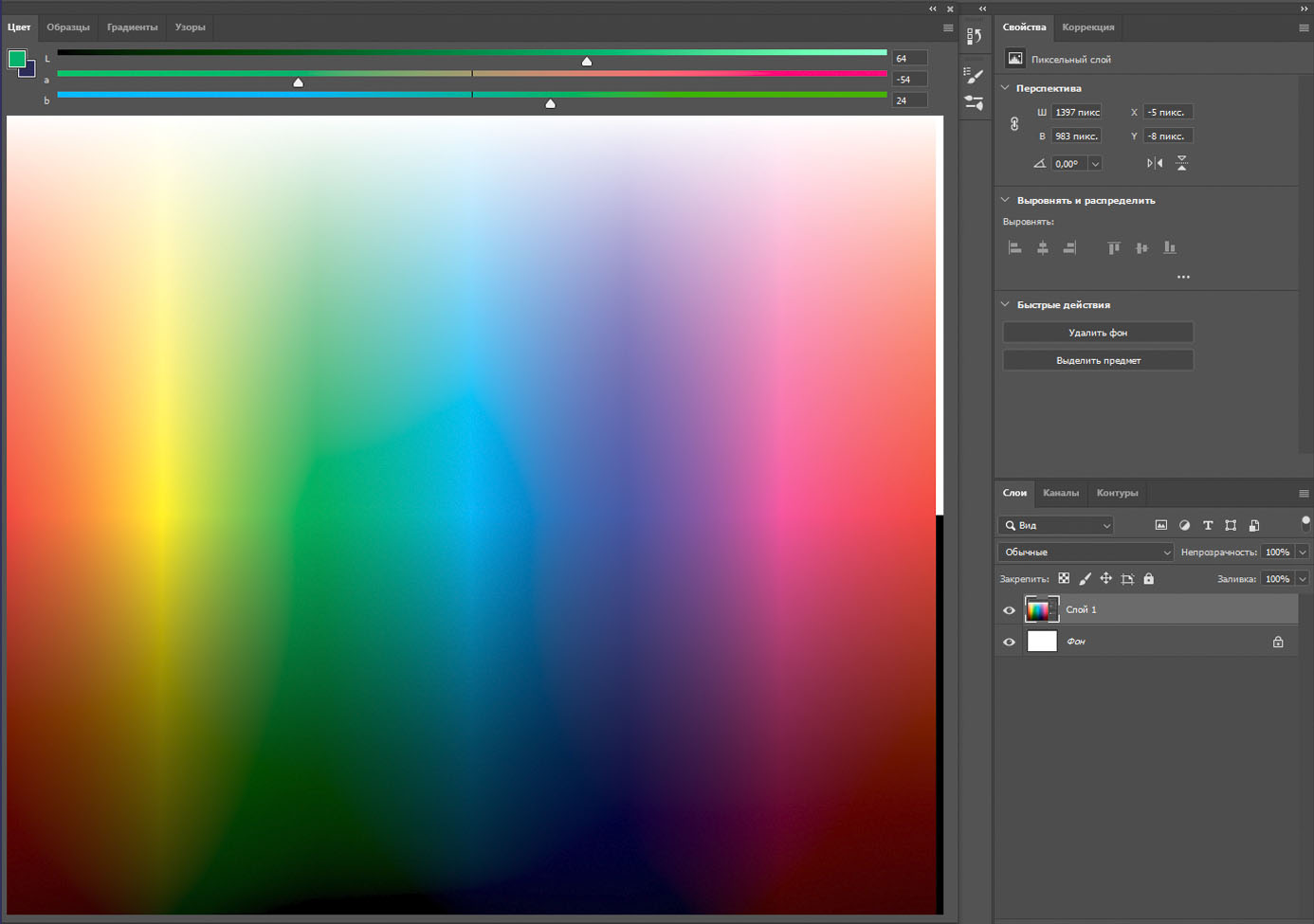
Task: Hide Слой 1 using eye icon
Action: tap(1009, 610)
